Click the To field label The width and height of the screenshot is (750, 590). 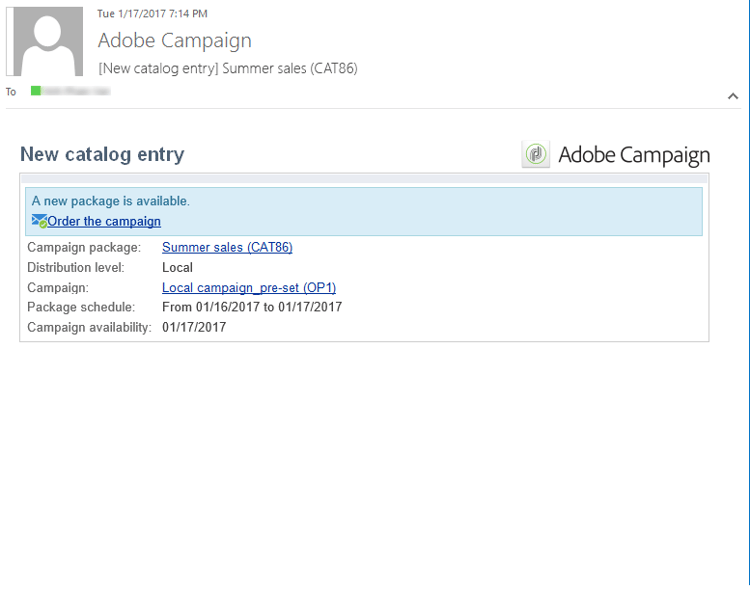(11, 91)
